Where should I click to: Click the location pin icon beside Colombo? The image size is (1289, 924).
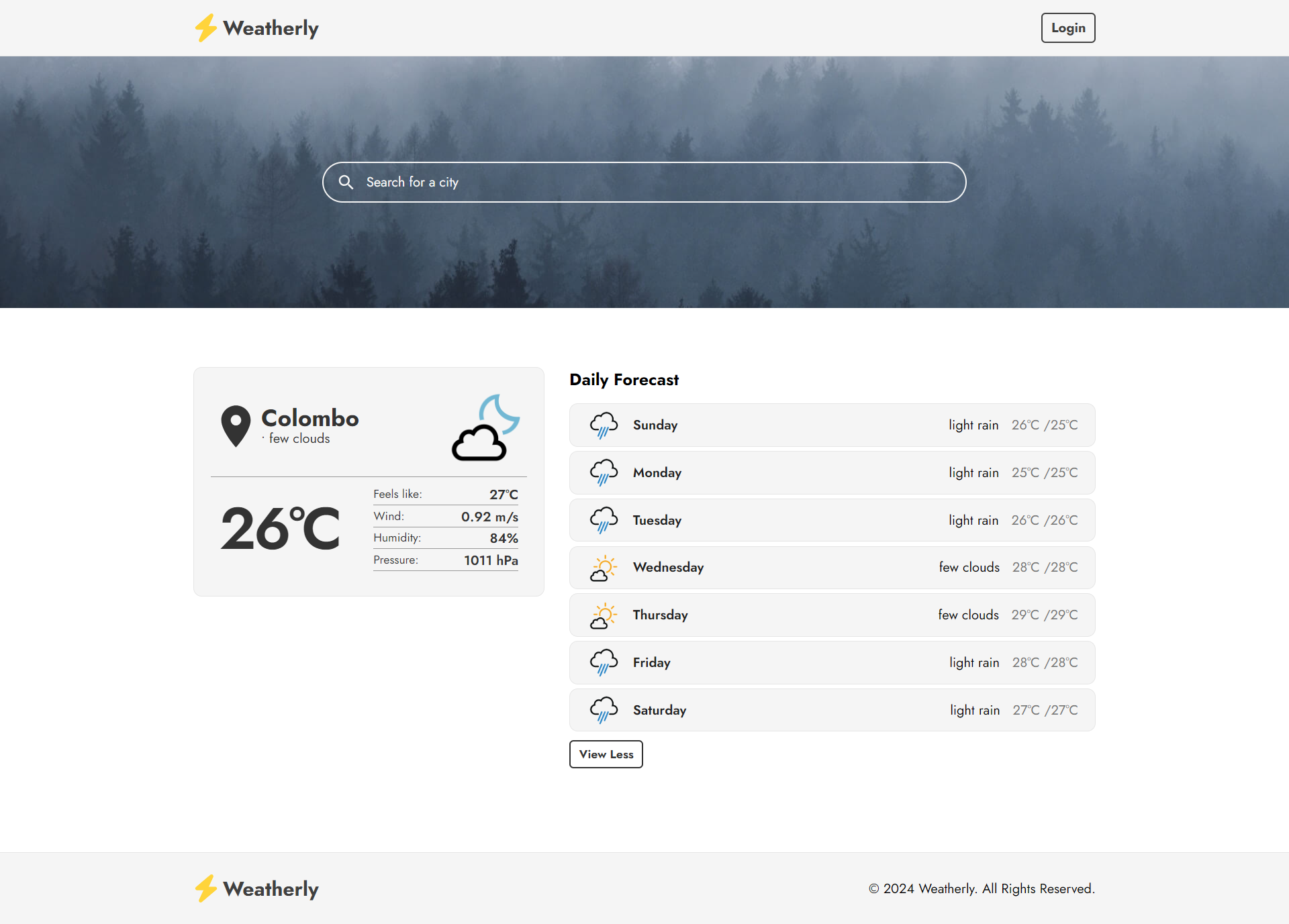[x=236, y=425]
